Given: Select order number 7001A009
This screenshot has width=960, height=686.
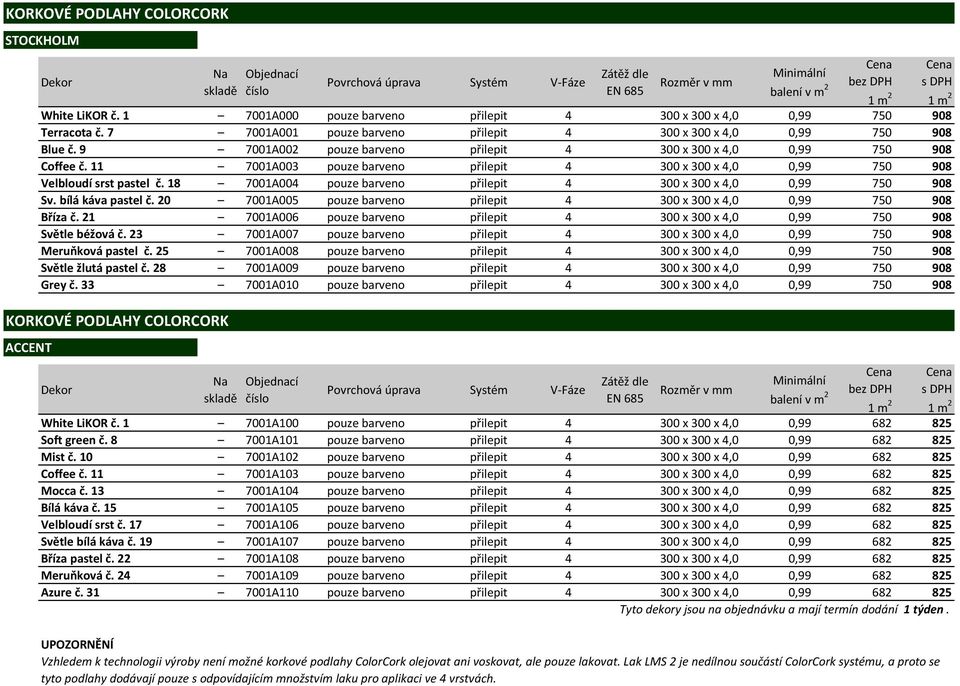Looking at the screenshot, I should coord(272,268).
